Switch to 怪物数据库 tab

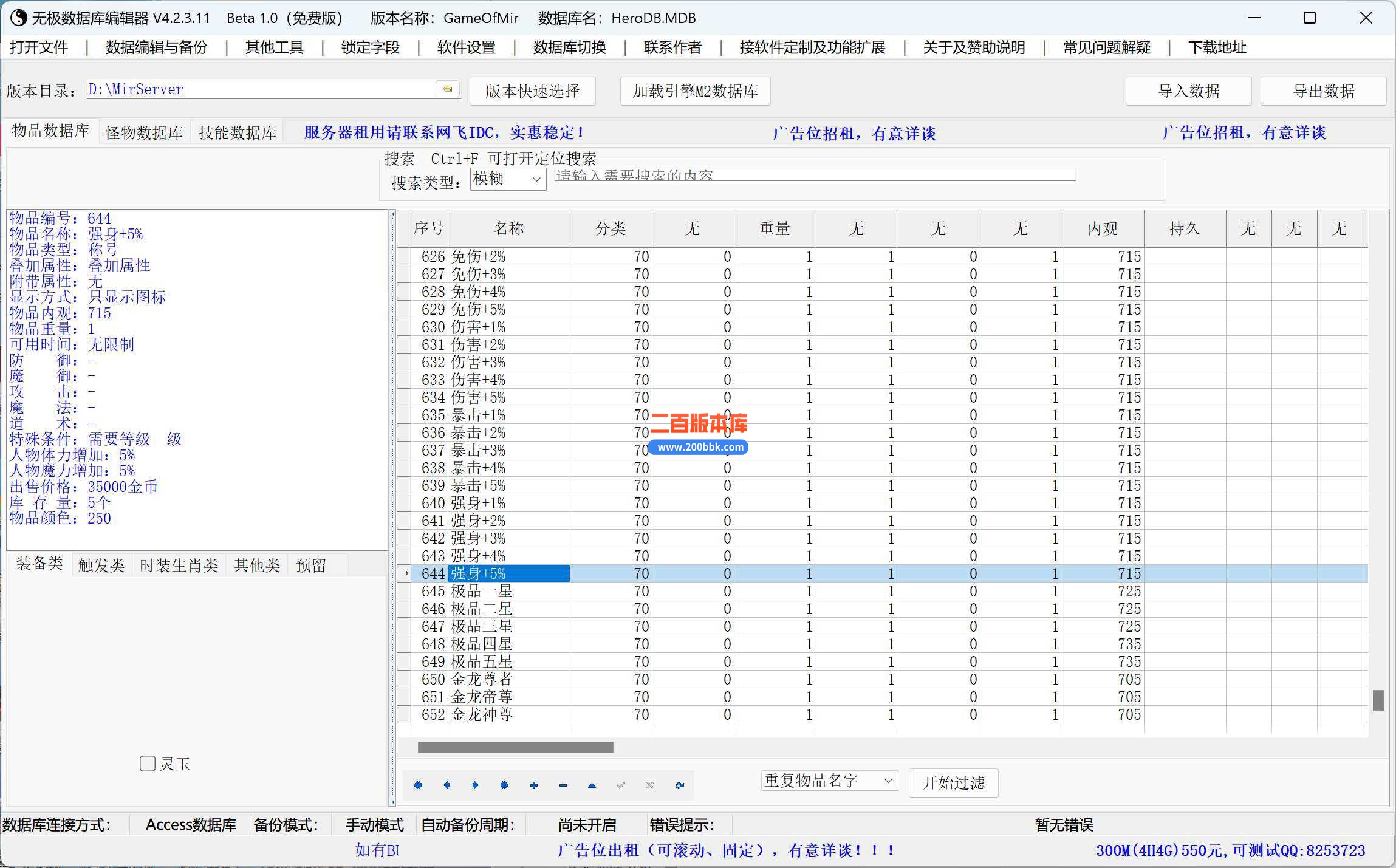[x=144, y=133]
